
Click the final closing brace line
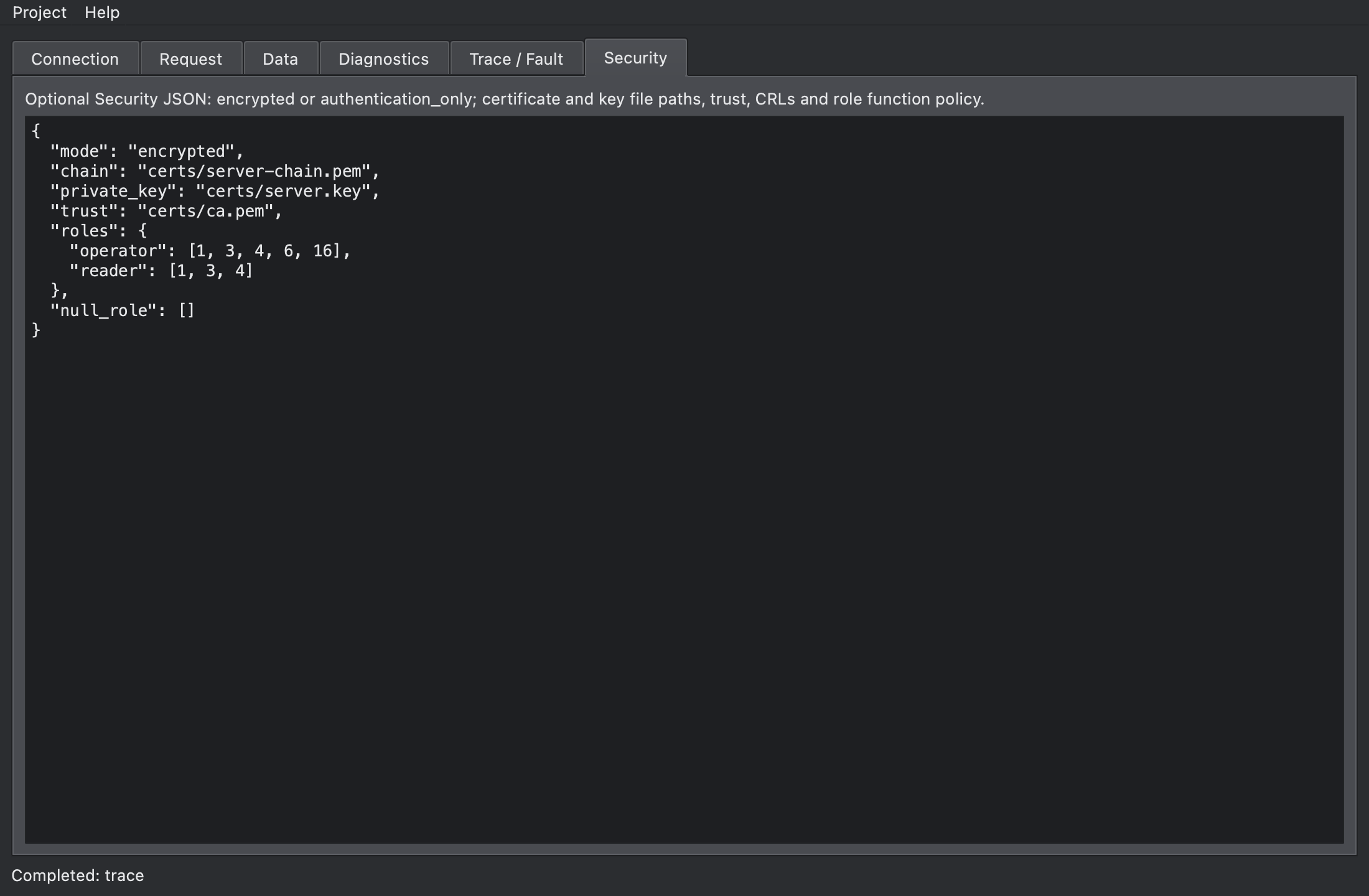(x=36, y=330)
